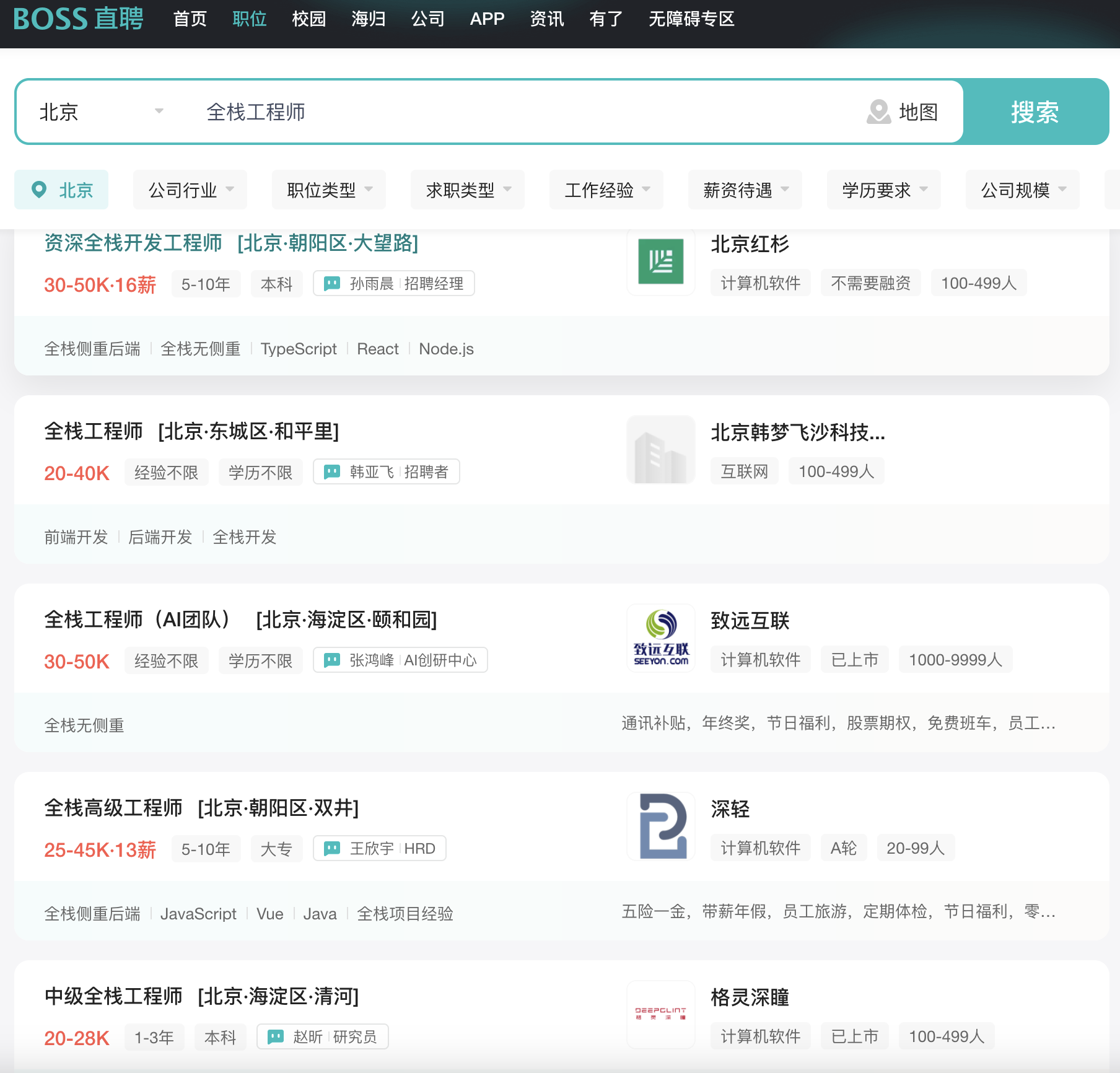Click the 格灵深瞳 DeepGlint logo
This screenshot has height=1073, width=1120.
point(660,1014)
